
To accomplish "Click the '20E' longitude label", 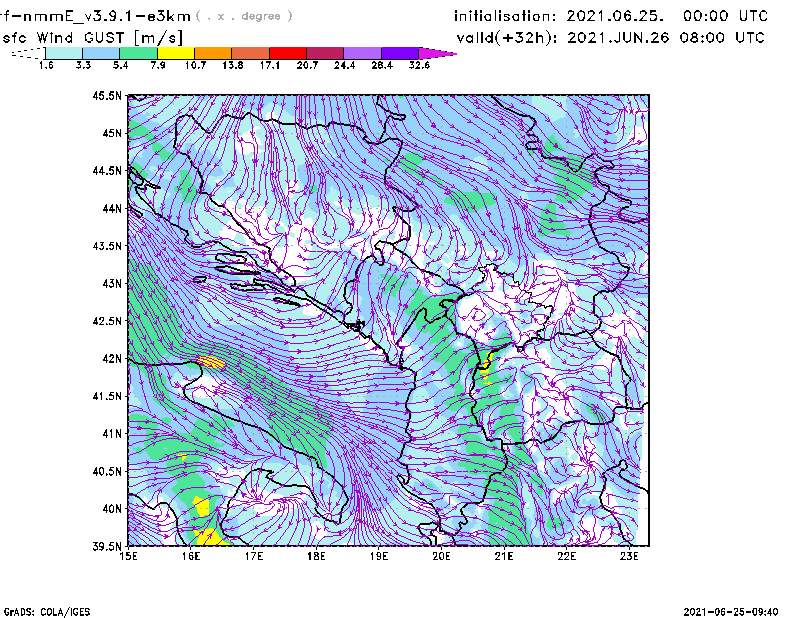I will [441, 556].
